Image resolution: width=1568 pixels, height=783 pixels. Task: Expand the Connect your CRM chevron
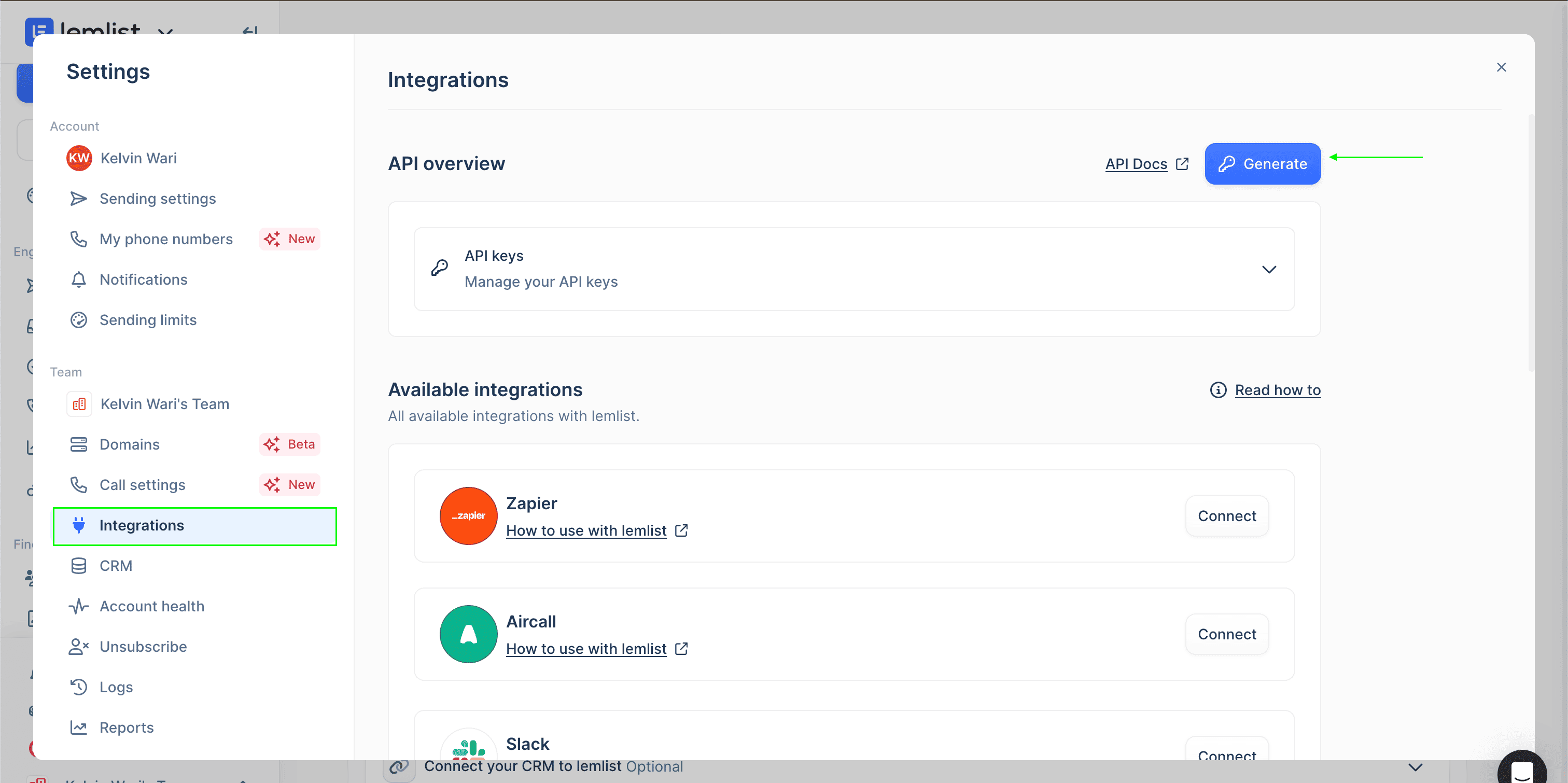tap(1415, 767)
